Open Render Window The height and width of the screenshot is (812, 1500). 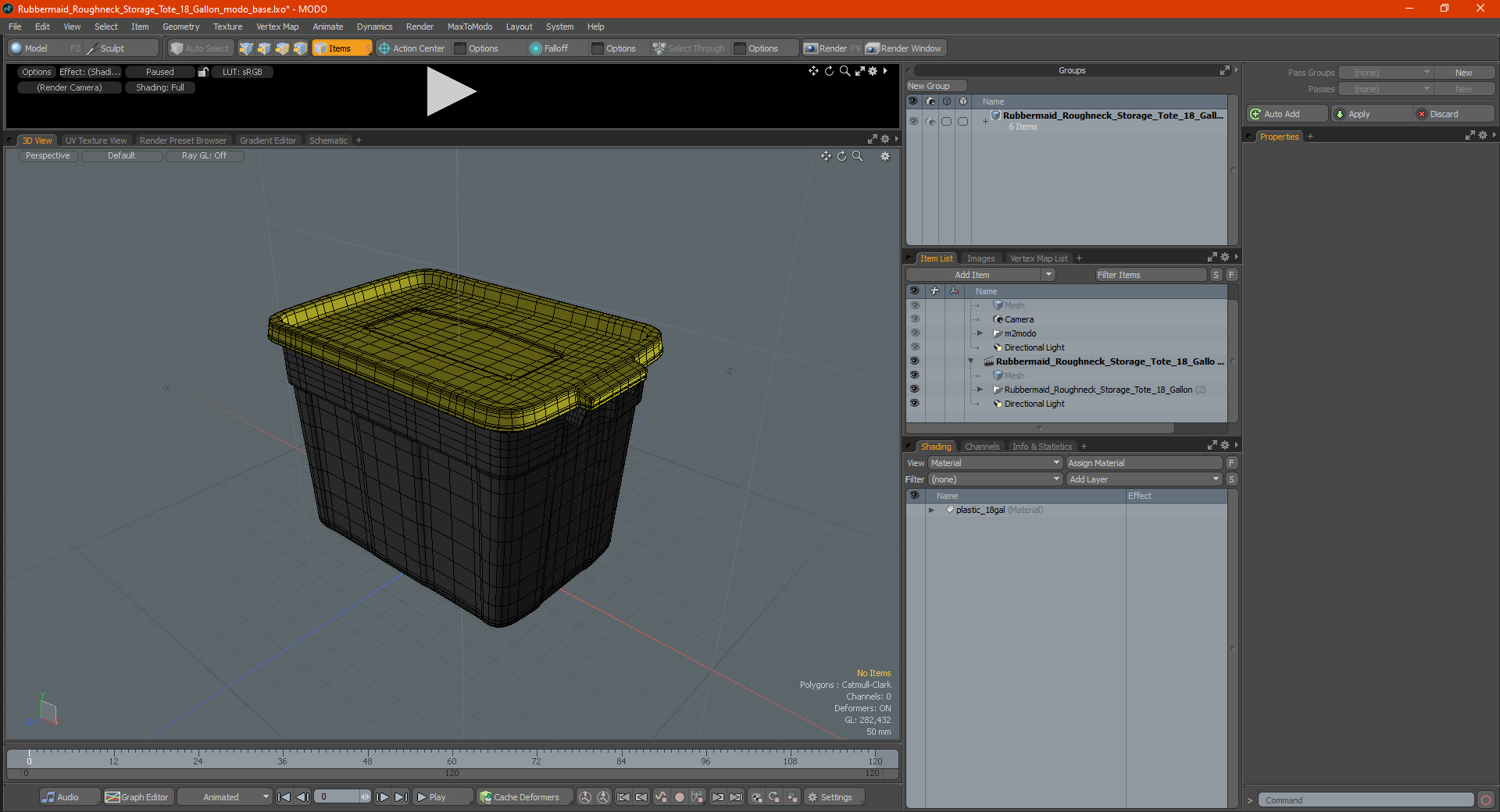[x=904, y=48]
